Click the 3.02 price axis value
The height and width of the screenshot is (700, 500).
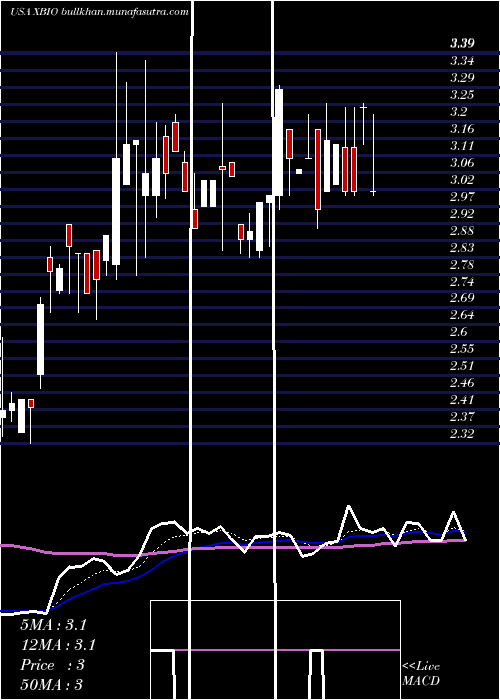coord(462,179)
